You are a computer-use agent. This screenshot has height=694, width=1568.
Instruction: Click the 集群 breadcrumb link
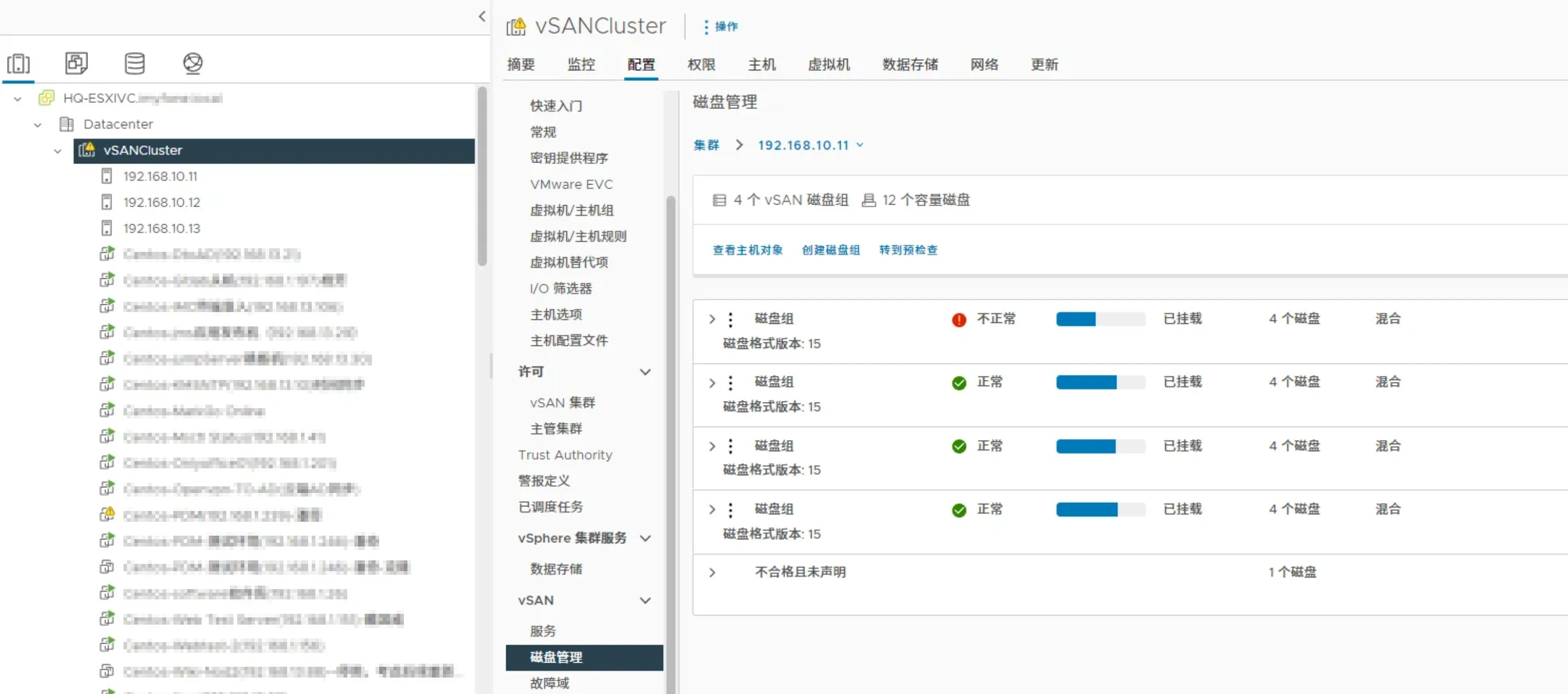(706, 145)
